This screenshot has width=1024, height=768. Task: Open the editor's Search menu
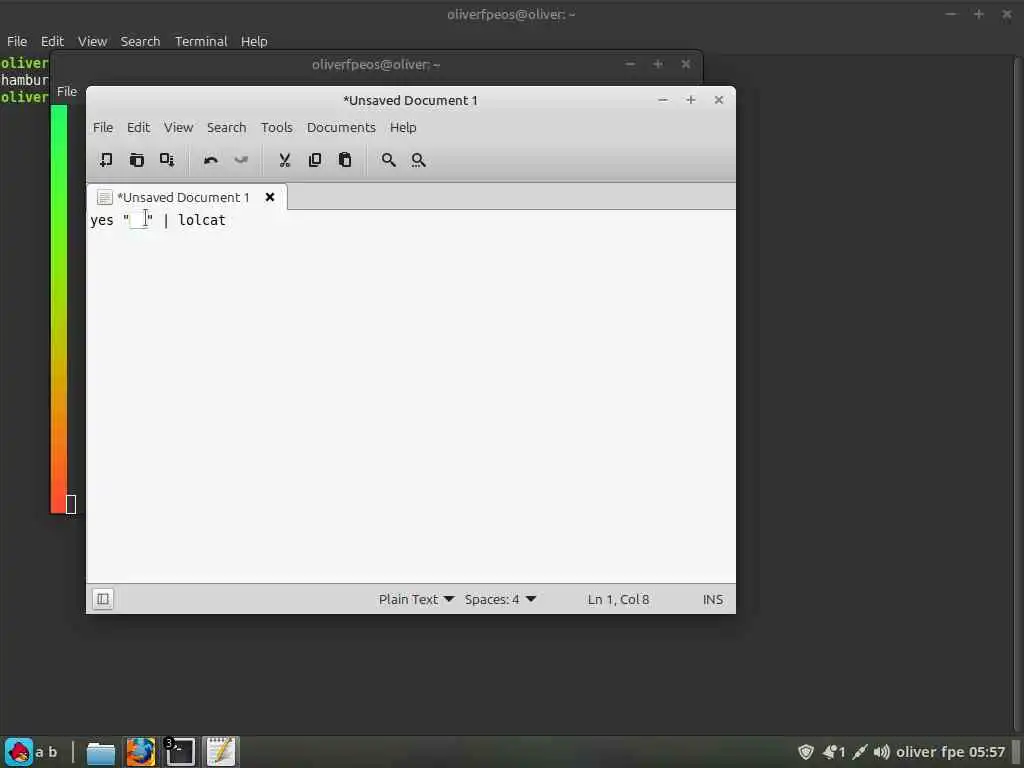(x=227, y=127)
